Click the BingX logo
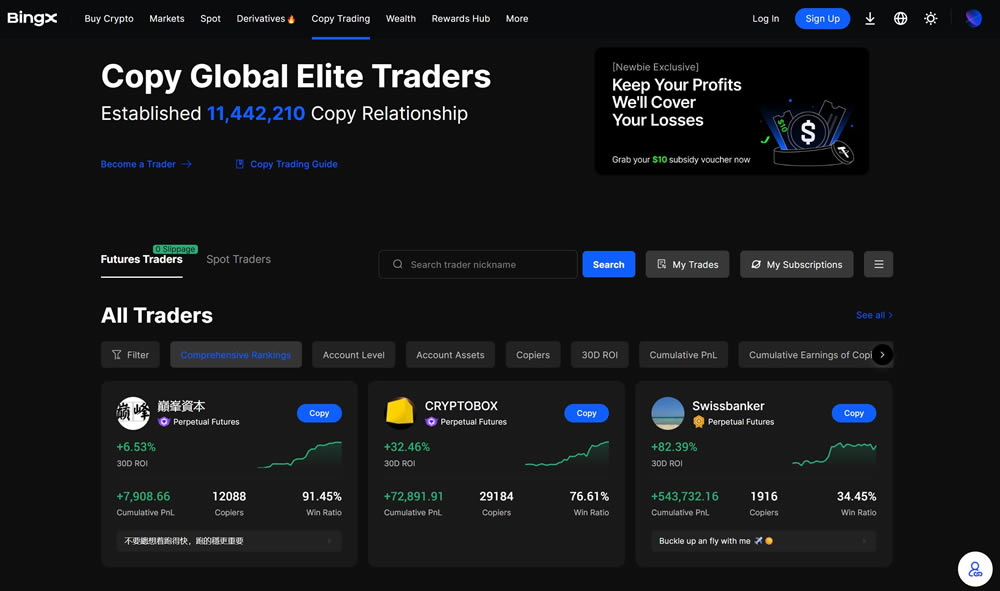1000x591 pixels. [x=33, y=18]
